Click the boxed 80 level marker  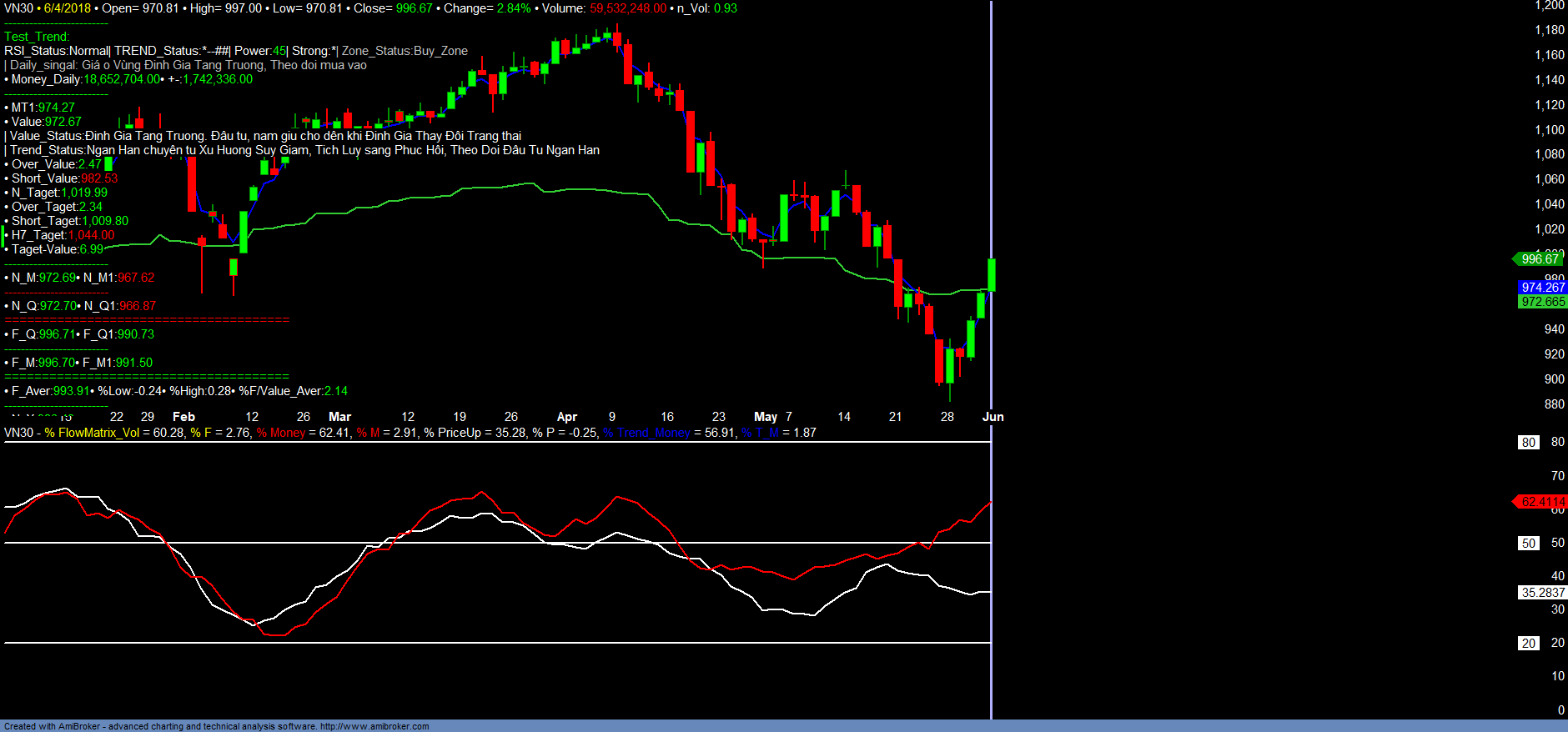click(x=1528, y=443)
